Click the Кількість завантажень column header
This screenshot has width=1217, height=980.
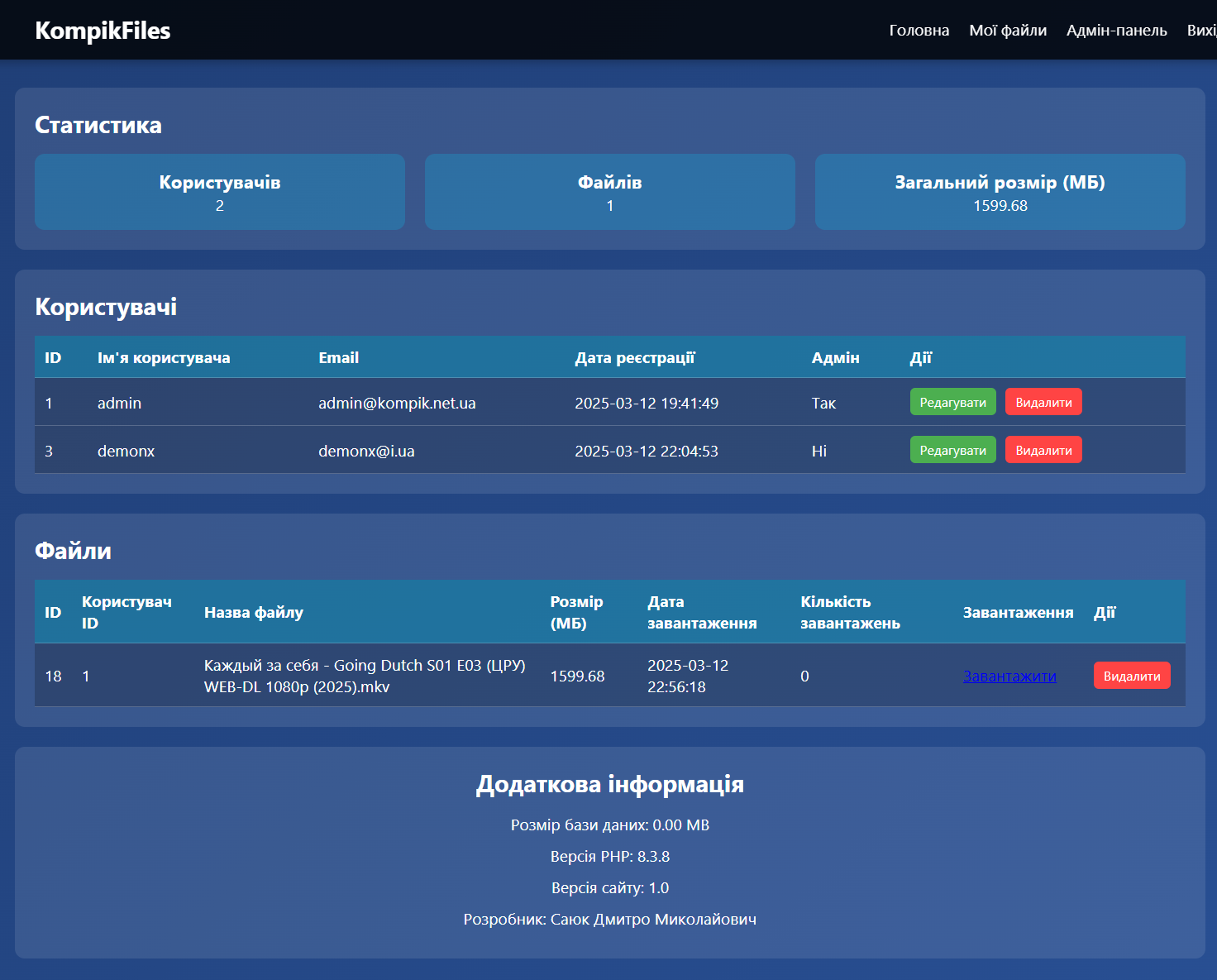pos(850,613)
